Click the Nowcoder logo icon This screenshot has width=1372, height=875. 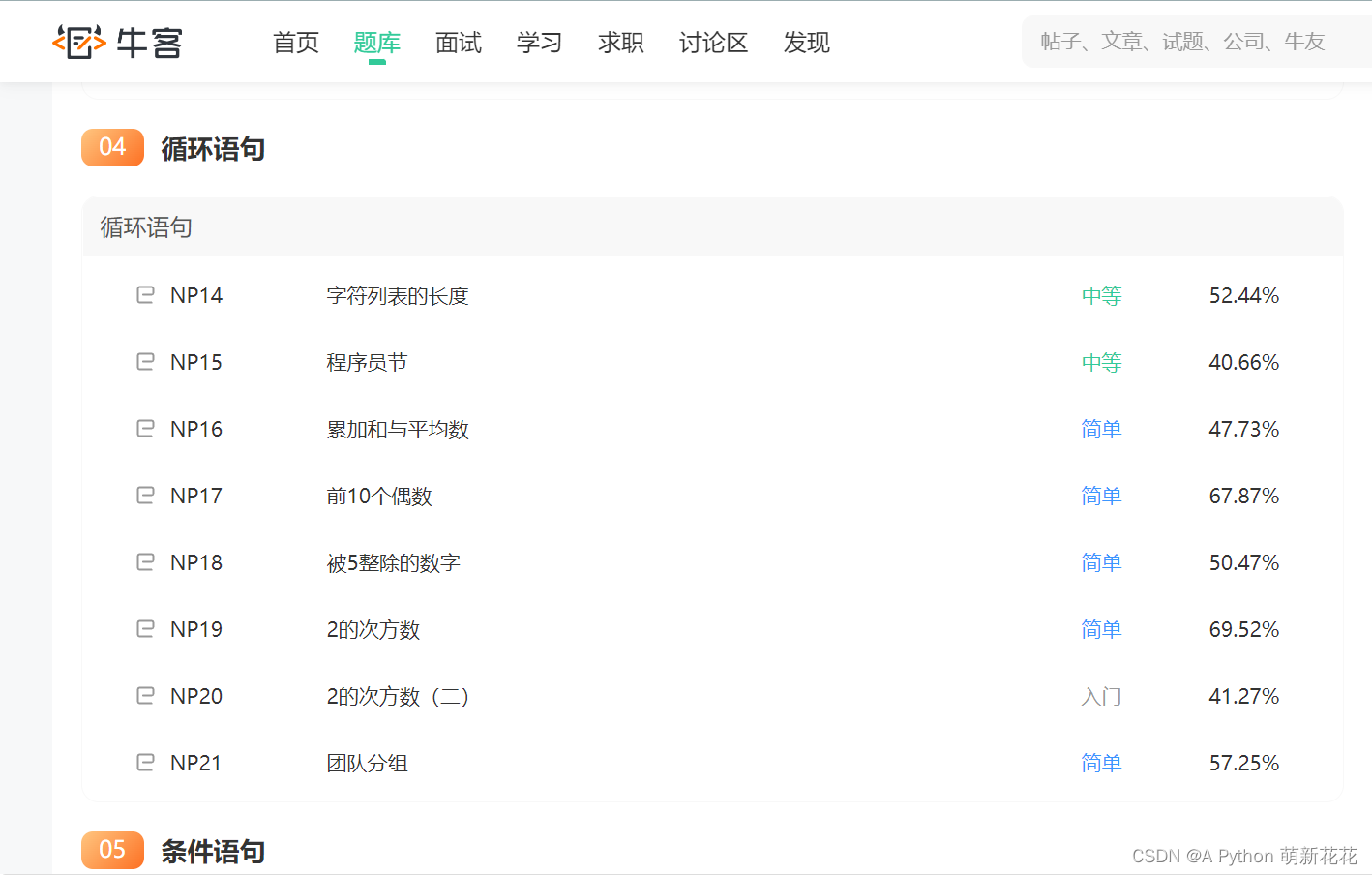coord(79,42)
